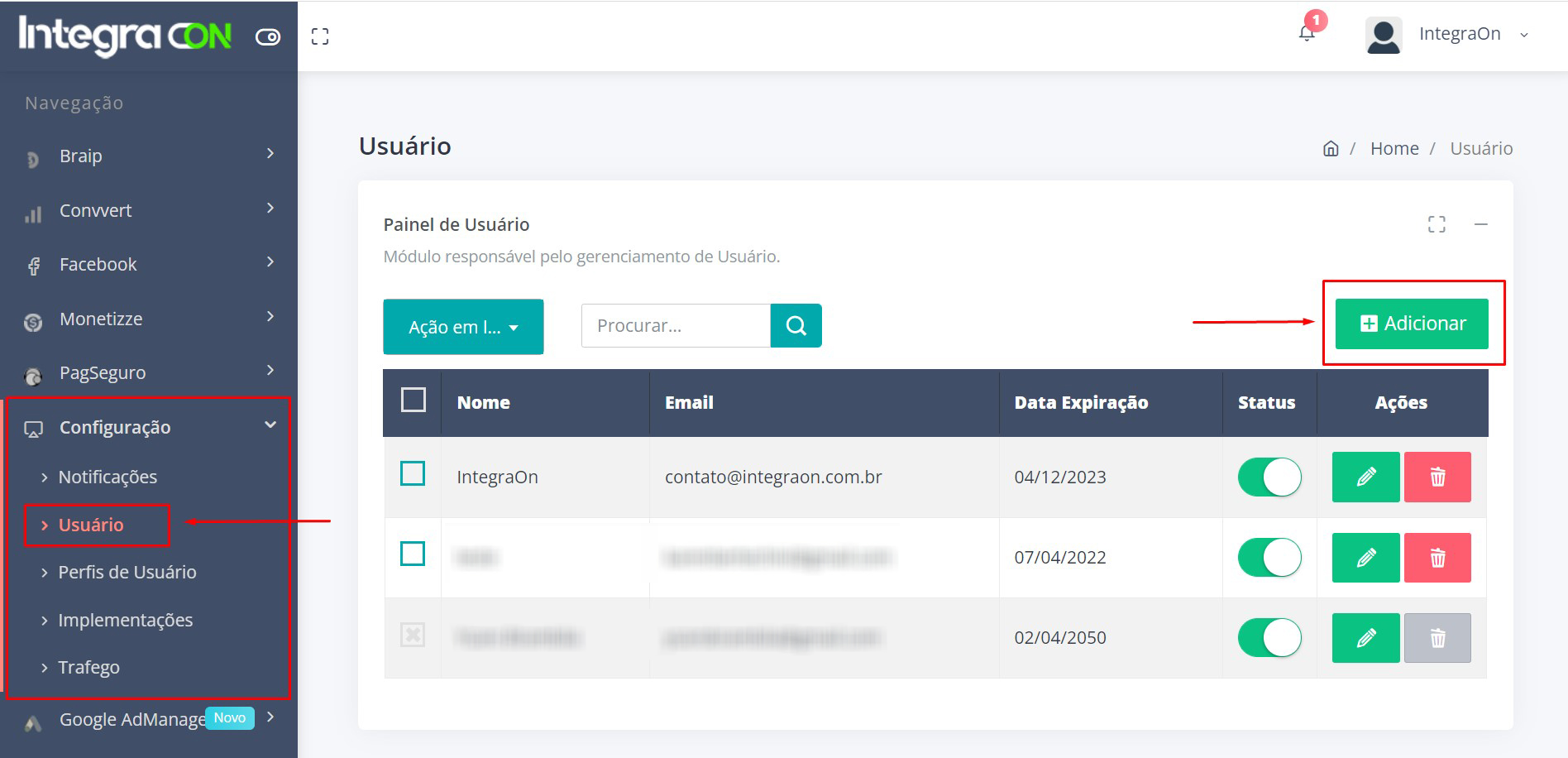Click the Adicionar button

[1412, 324]
